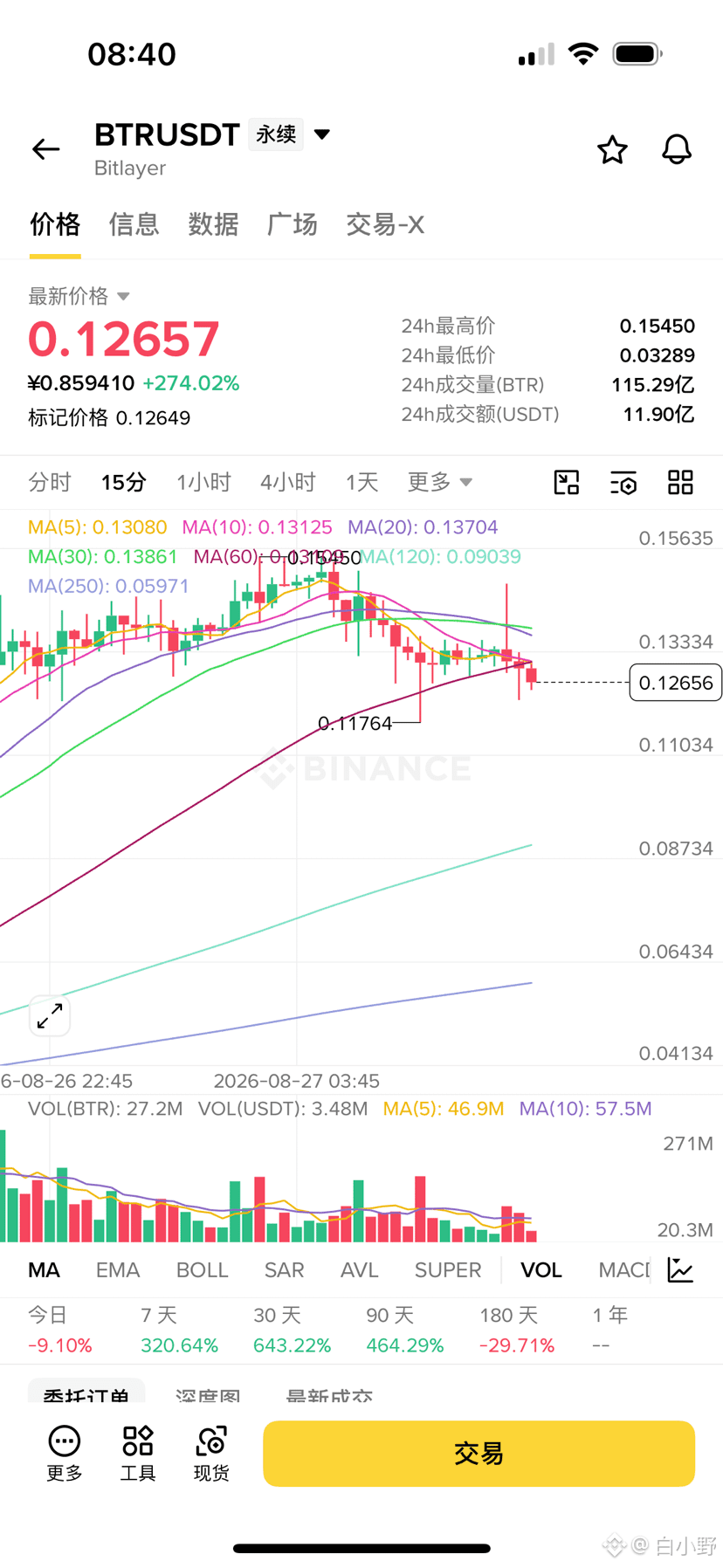The image size is (723, 1568).
Task: Tap the 0.11764 low price marker
Action: [355, 723]
